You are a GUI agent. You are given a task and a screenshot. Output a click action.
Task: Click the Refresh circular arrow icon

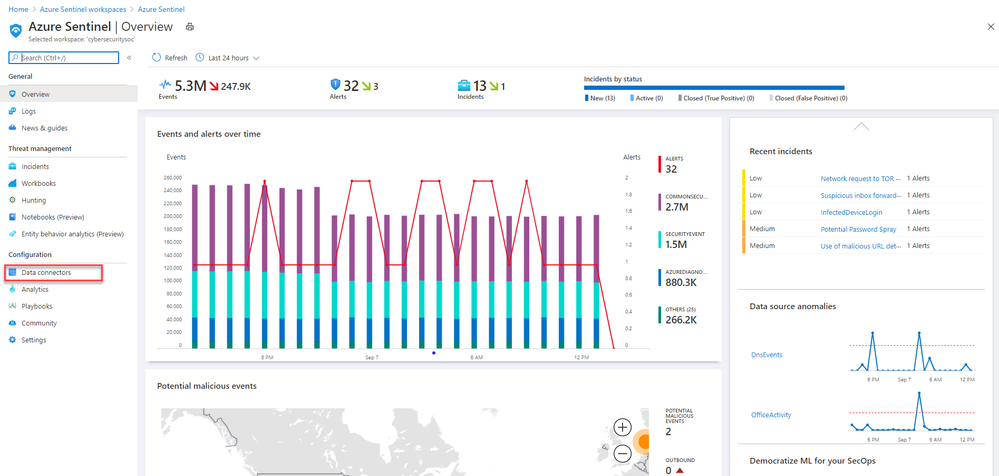pyautogui.click(x=157, y=57)
